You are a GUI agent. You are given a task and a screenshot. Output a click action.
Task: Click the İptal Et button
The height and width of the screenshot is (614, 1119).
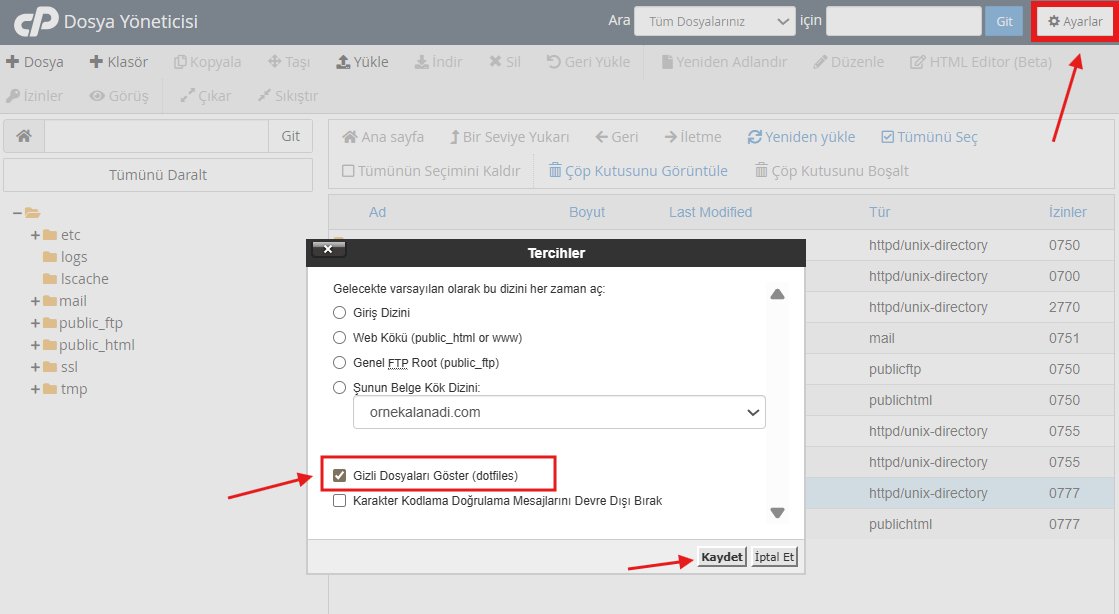775,557
